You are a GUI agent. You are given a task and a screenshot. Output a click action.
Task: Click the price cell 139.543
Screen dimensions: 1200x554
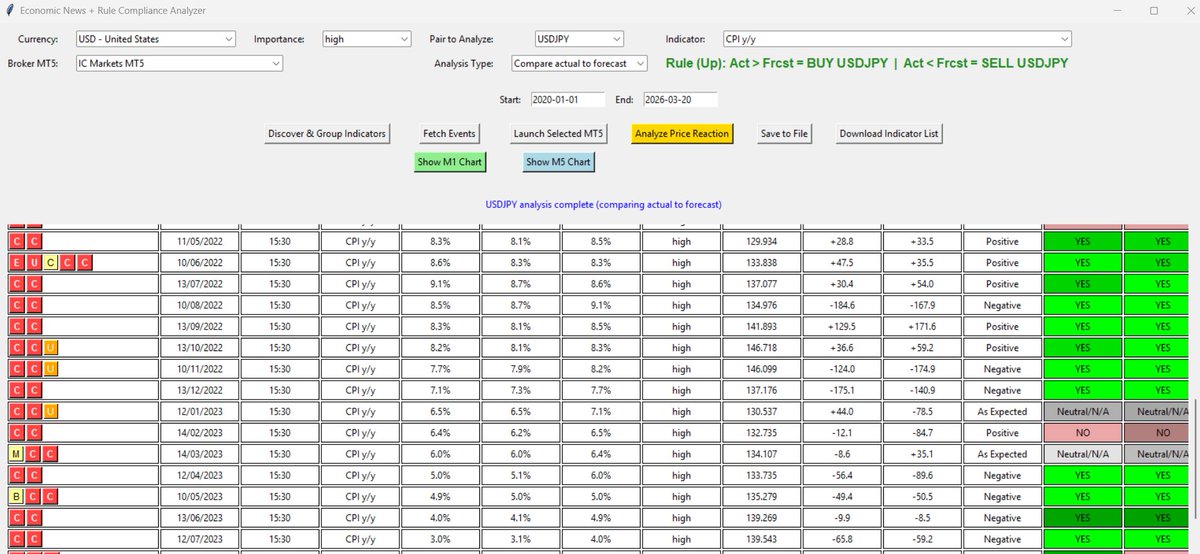click(762, 539)
